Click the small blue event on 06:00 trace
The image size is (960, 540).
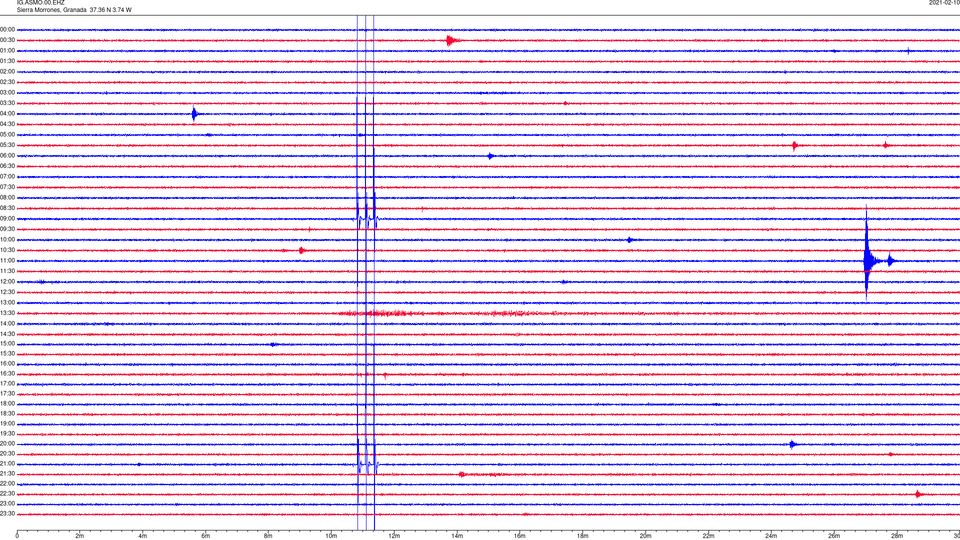tap(491, 156)
